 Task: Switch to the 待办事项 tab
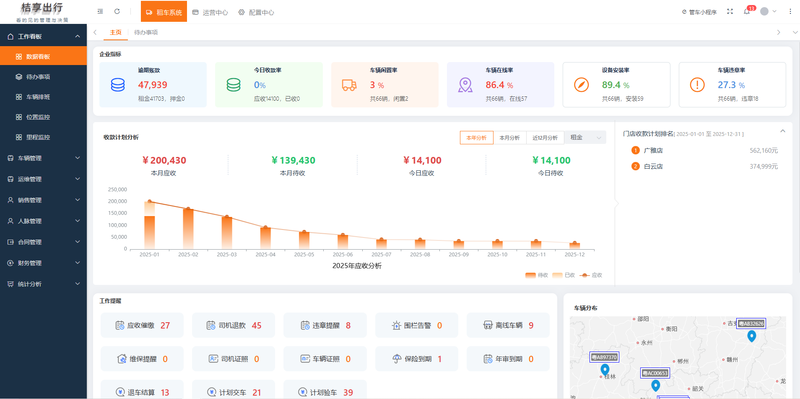146,32
